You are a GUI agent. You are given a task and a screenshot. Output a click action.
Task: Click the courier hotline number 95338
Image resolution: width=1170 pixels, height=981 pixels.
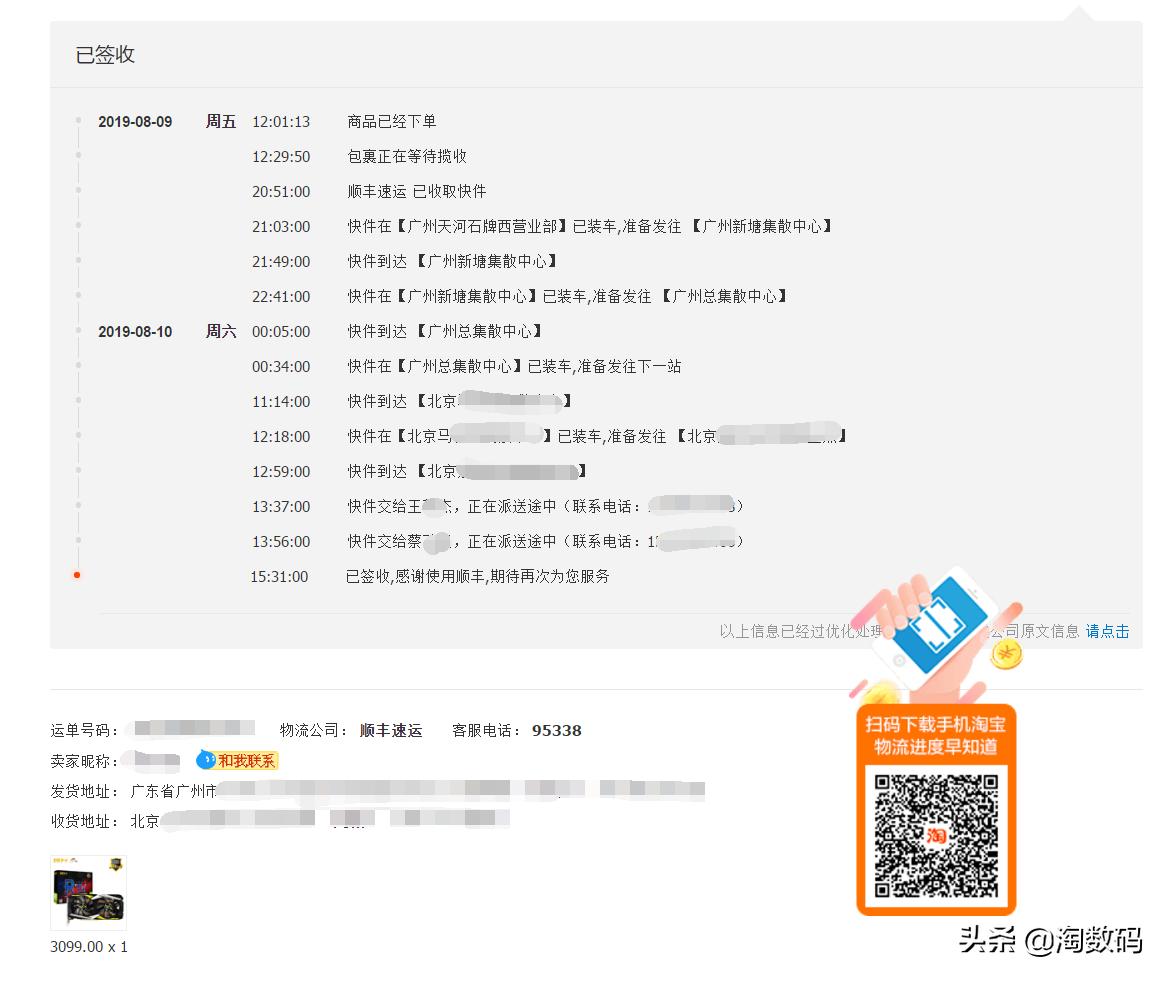point(556,730)
